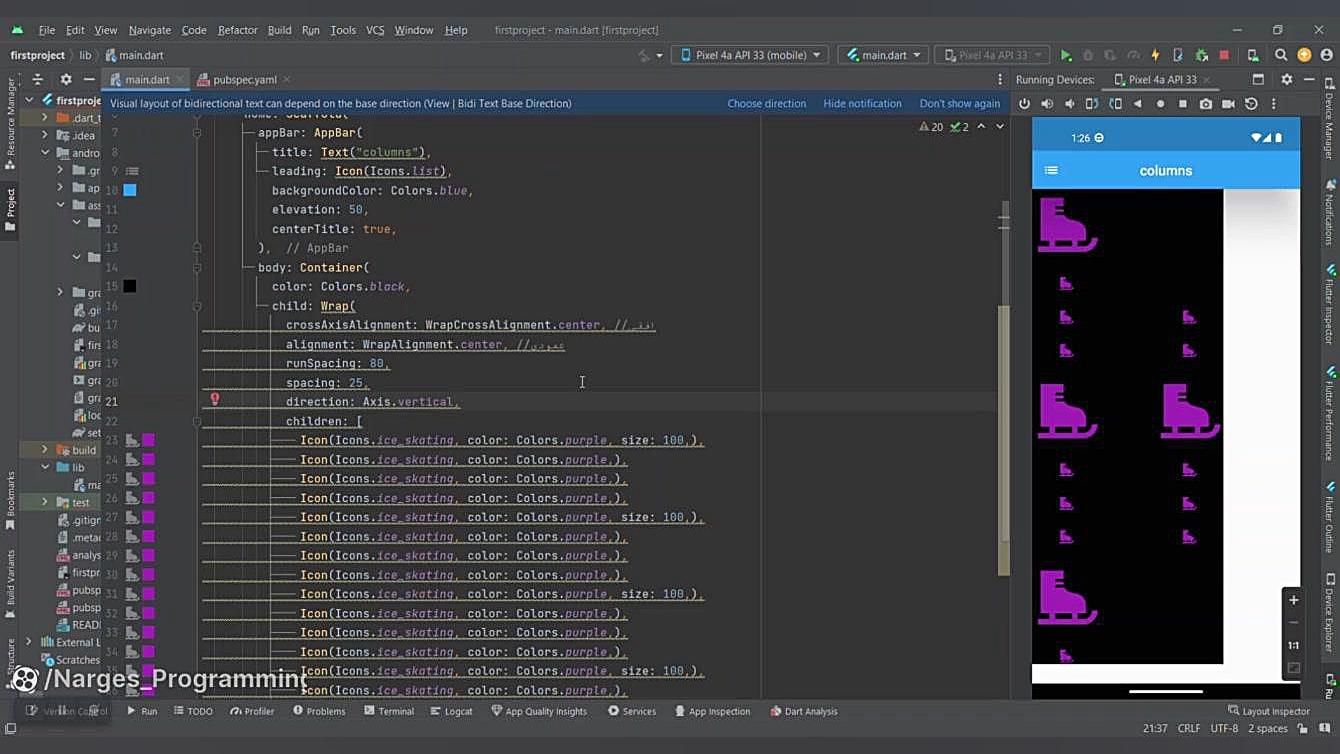The height and width of the screenshot is (754, 1340).
Task: Expand the External Libraries tree node
Action: click(x=30, y=642)
